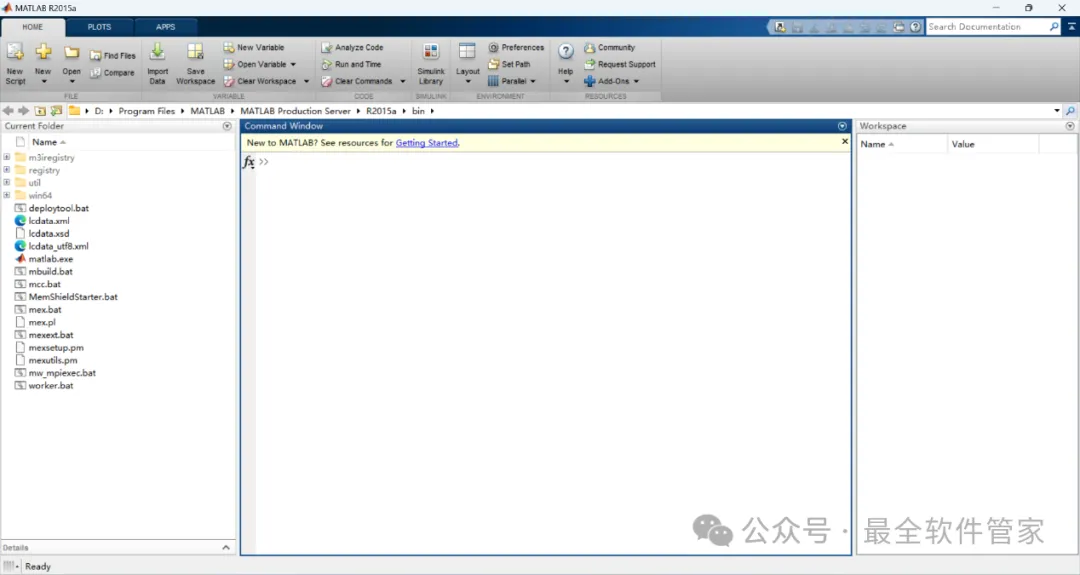The height and width of the screenshot is (575, 1080).
Task: Click the fx function browser icon
Action: tap(249, 162)
